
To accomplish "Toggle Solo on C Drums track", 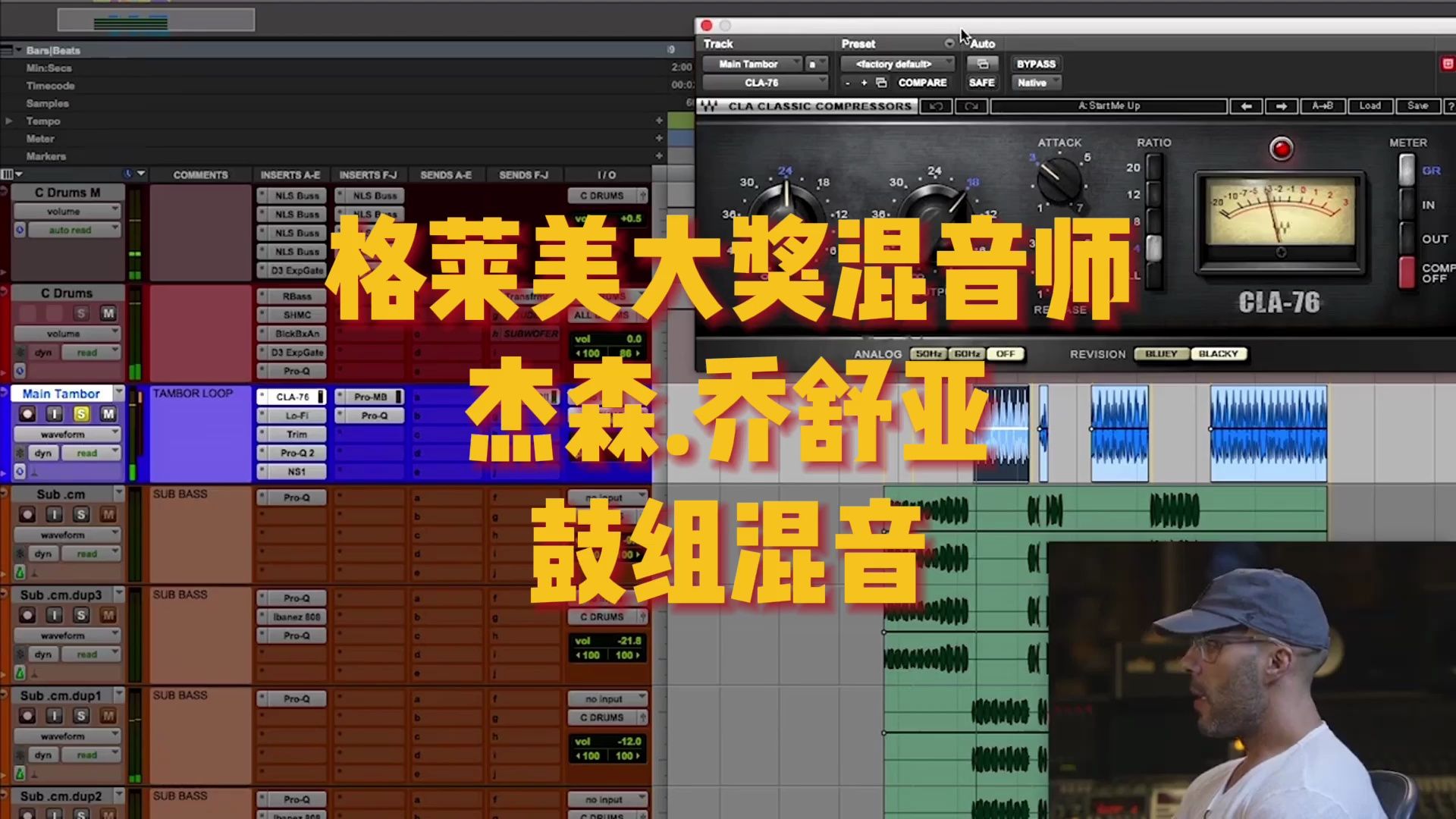I will pos(81,313).
